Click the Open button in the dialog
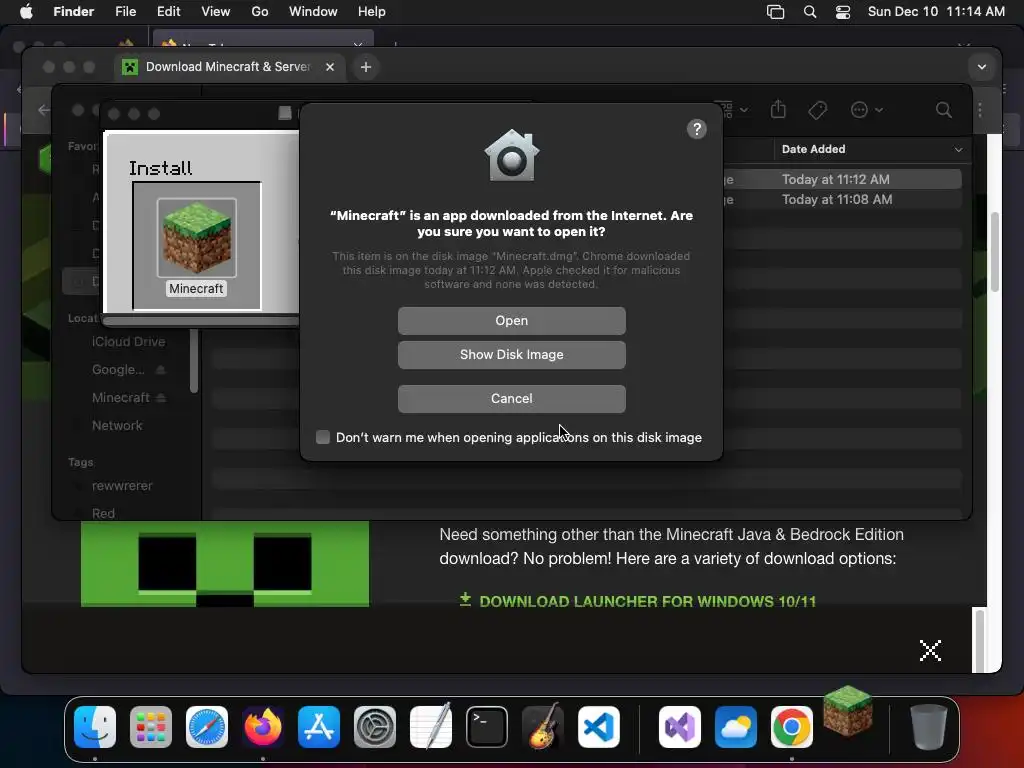 pyautogui.click(x=511, y=321)
